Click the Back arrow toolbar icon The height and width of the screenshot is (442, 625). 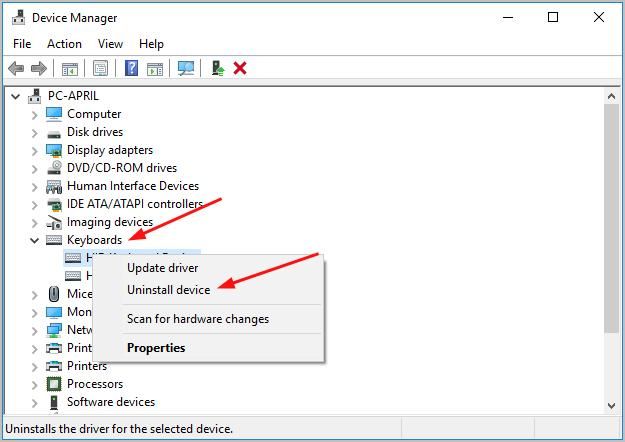(16, 69)
